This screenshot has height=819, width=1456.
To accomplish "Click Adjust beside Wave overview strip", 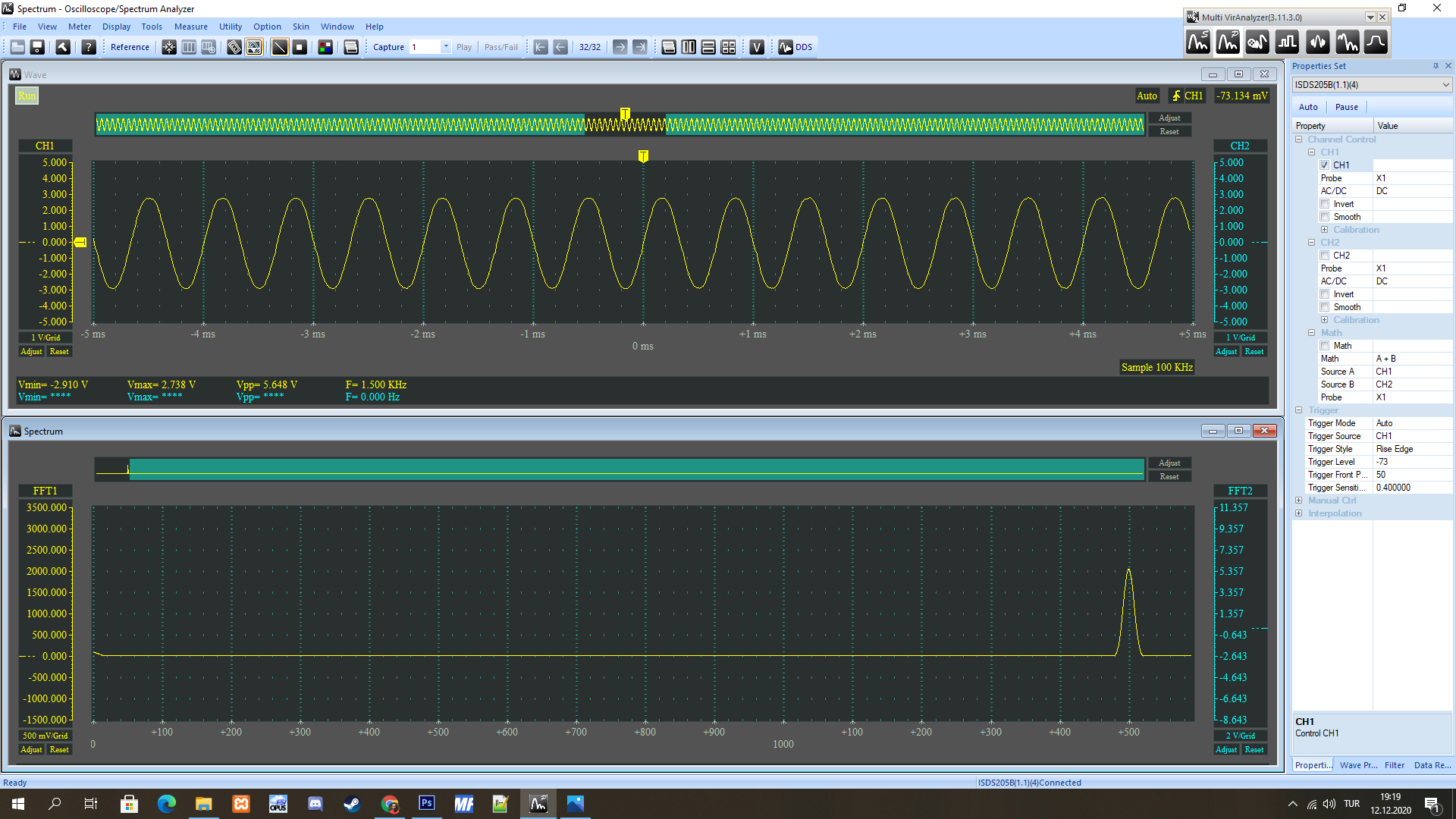I will (x=1169, y=118).
